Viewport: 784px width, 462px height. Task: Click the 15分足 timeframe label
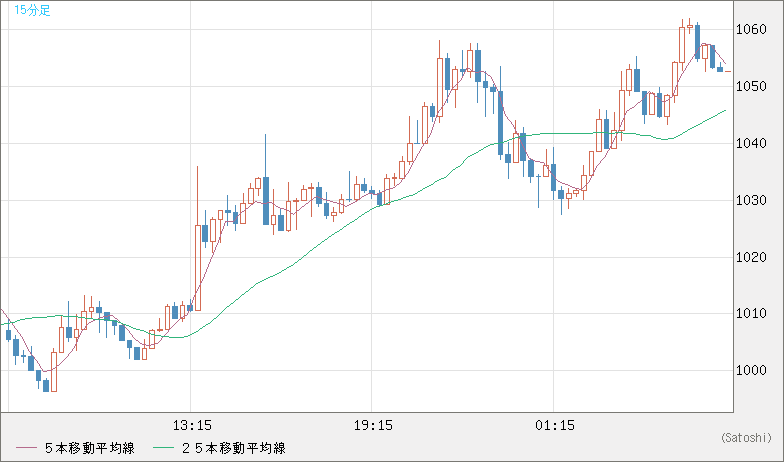(x=32, y=10)
